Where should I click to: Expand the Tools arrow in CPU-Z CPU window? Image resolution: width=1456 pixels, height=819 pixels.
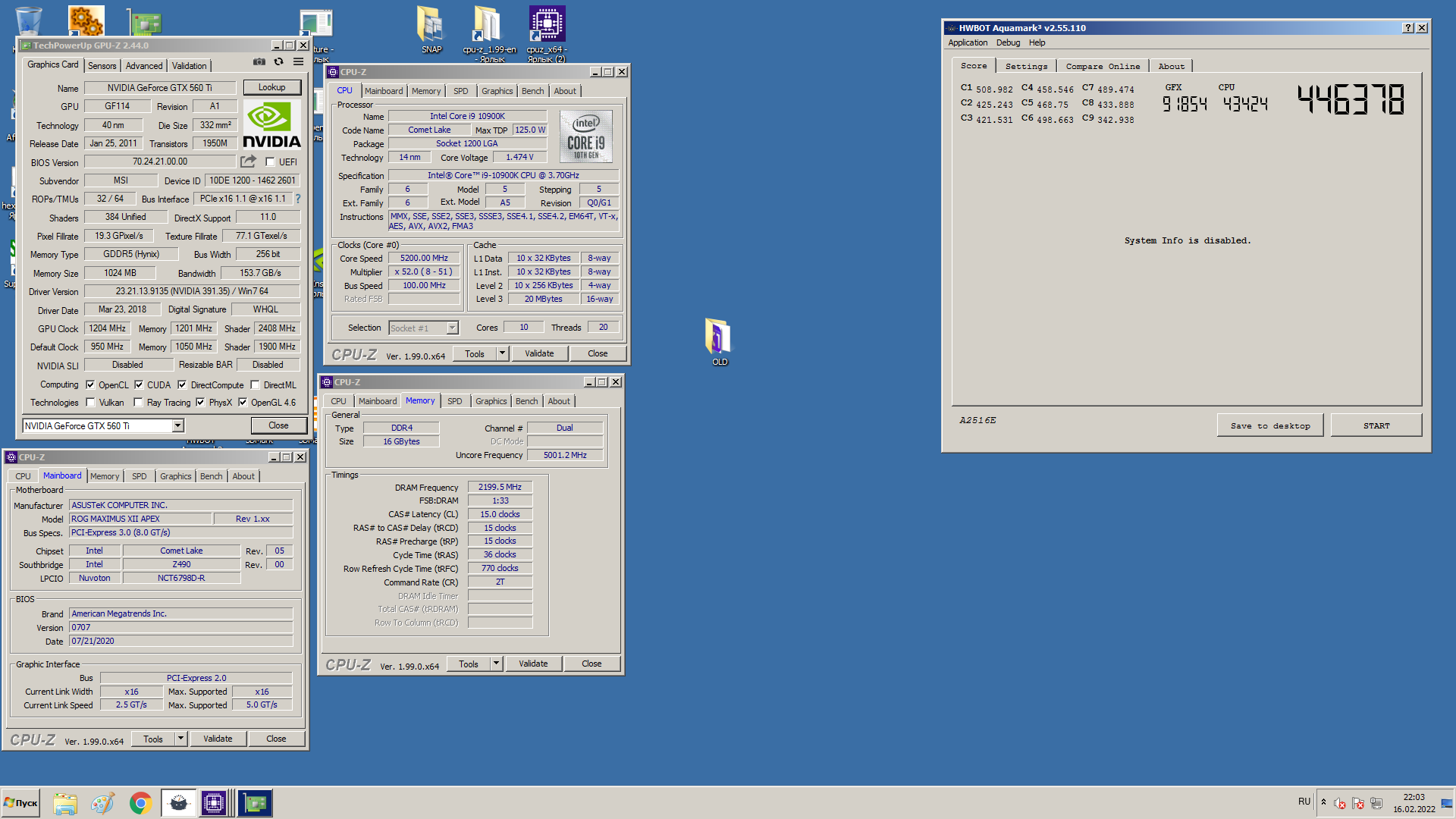(502, 353)
